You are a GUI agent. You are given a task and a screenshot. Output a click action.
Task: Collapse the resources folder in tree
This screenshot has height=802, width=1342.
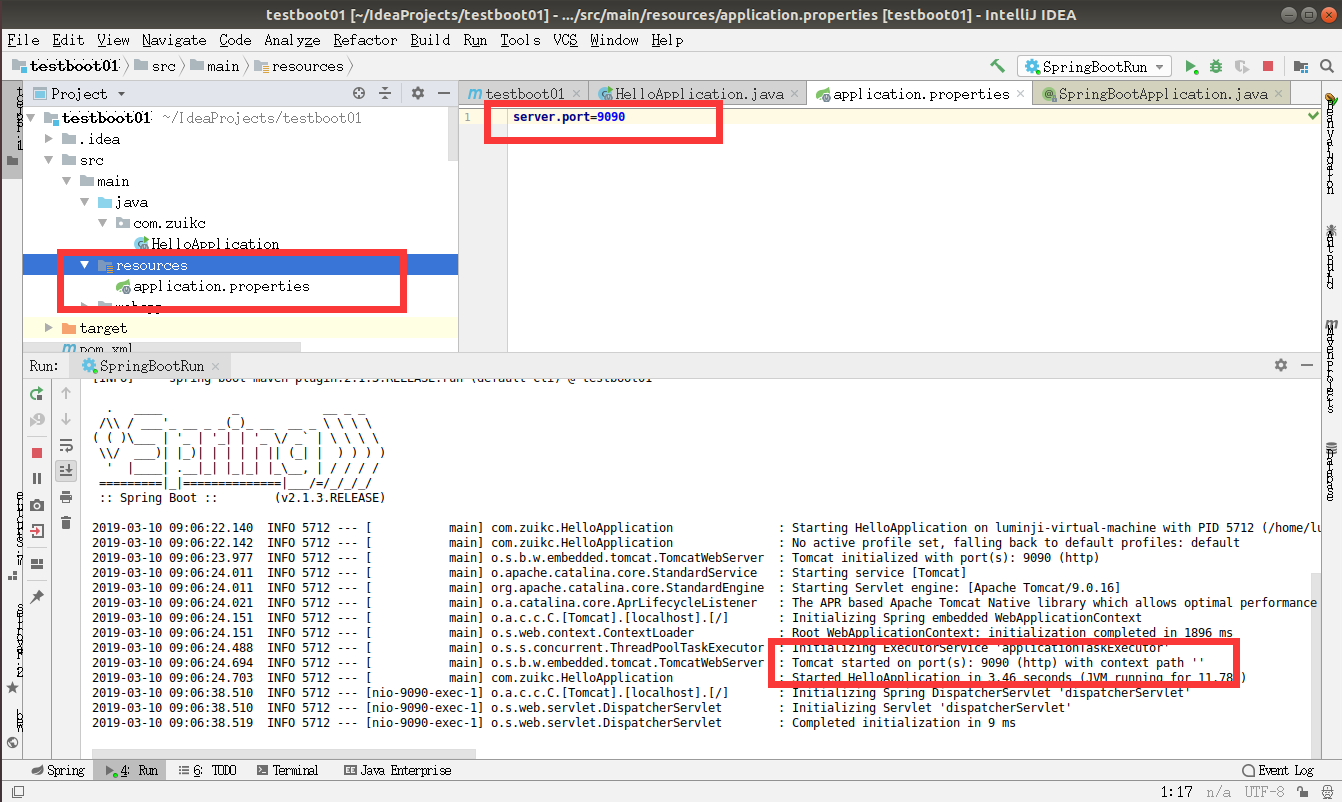point(85,265)
